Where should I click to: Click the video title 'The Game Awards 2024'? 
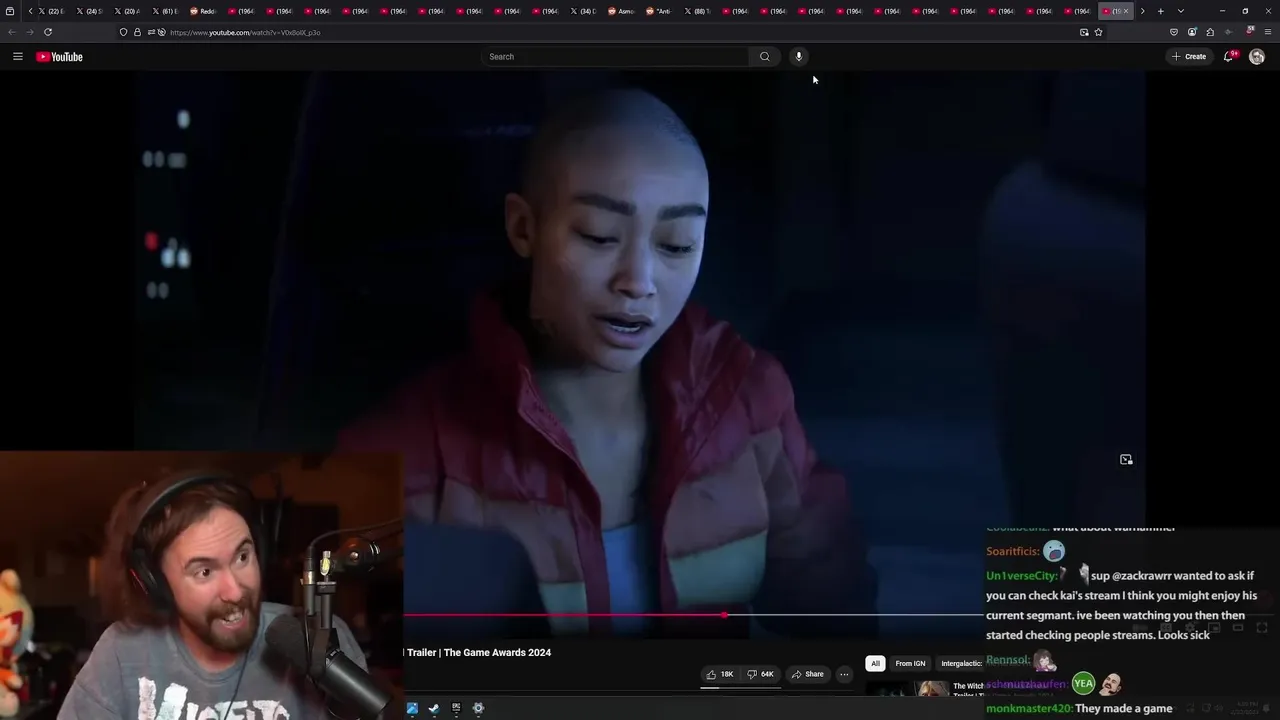pyautogui.click(x=497, y=653)
